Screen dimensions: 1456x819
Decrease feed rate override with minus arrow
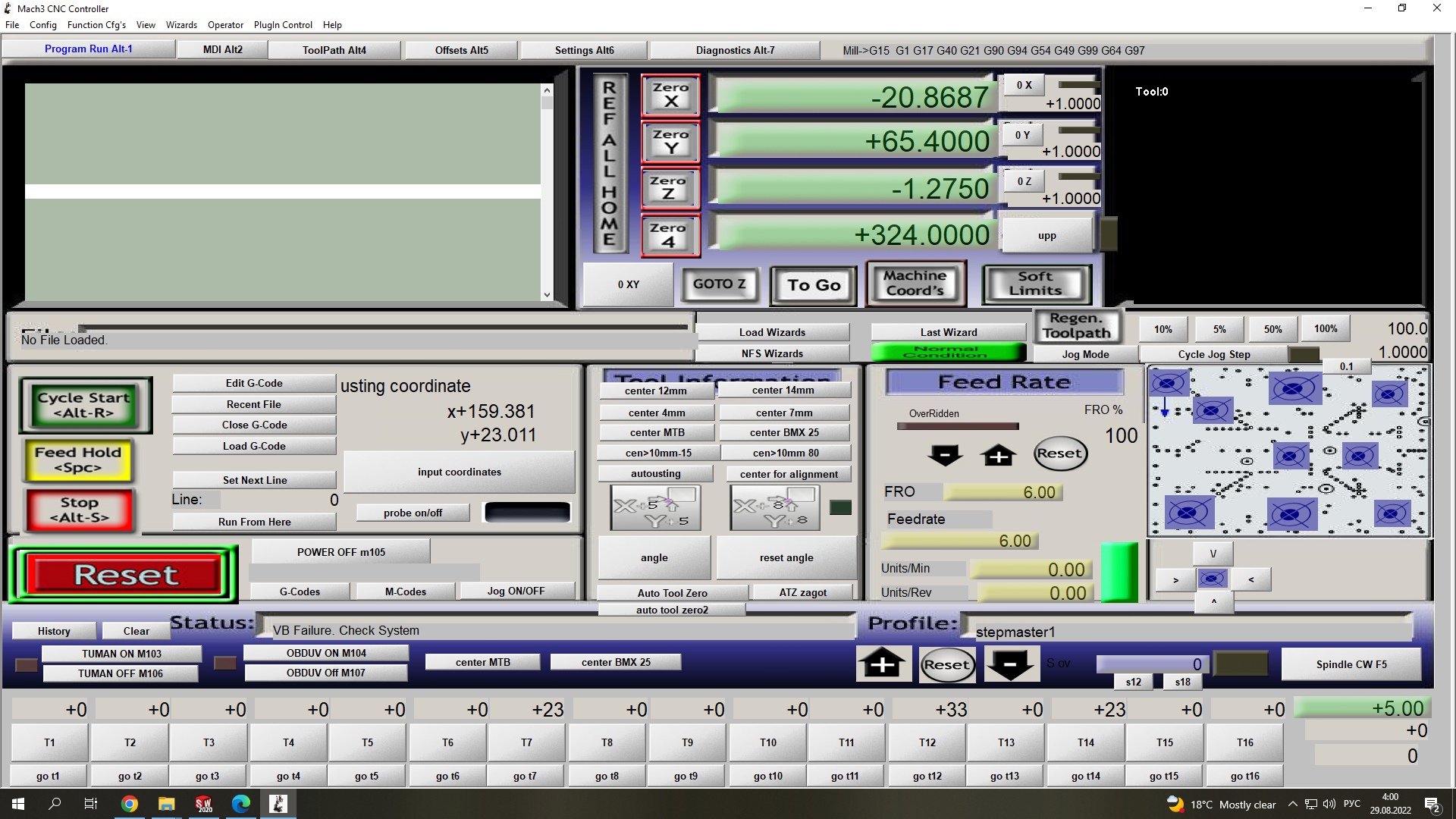945,455
